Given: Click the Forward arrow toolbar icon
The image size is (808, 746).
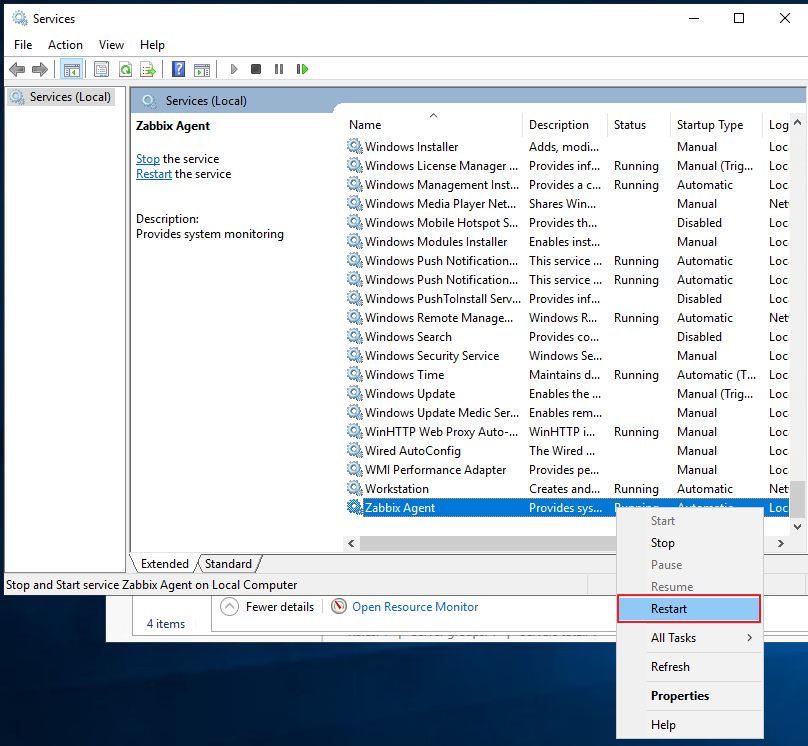Looking at the screenshot, I should 40,69.
